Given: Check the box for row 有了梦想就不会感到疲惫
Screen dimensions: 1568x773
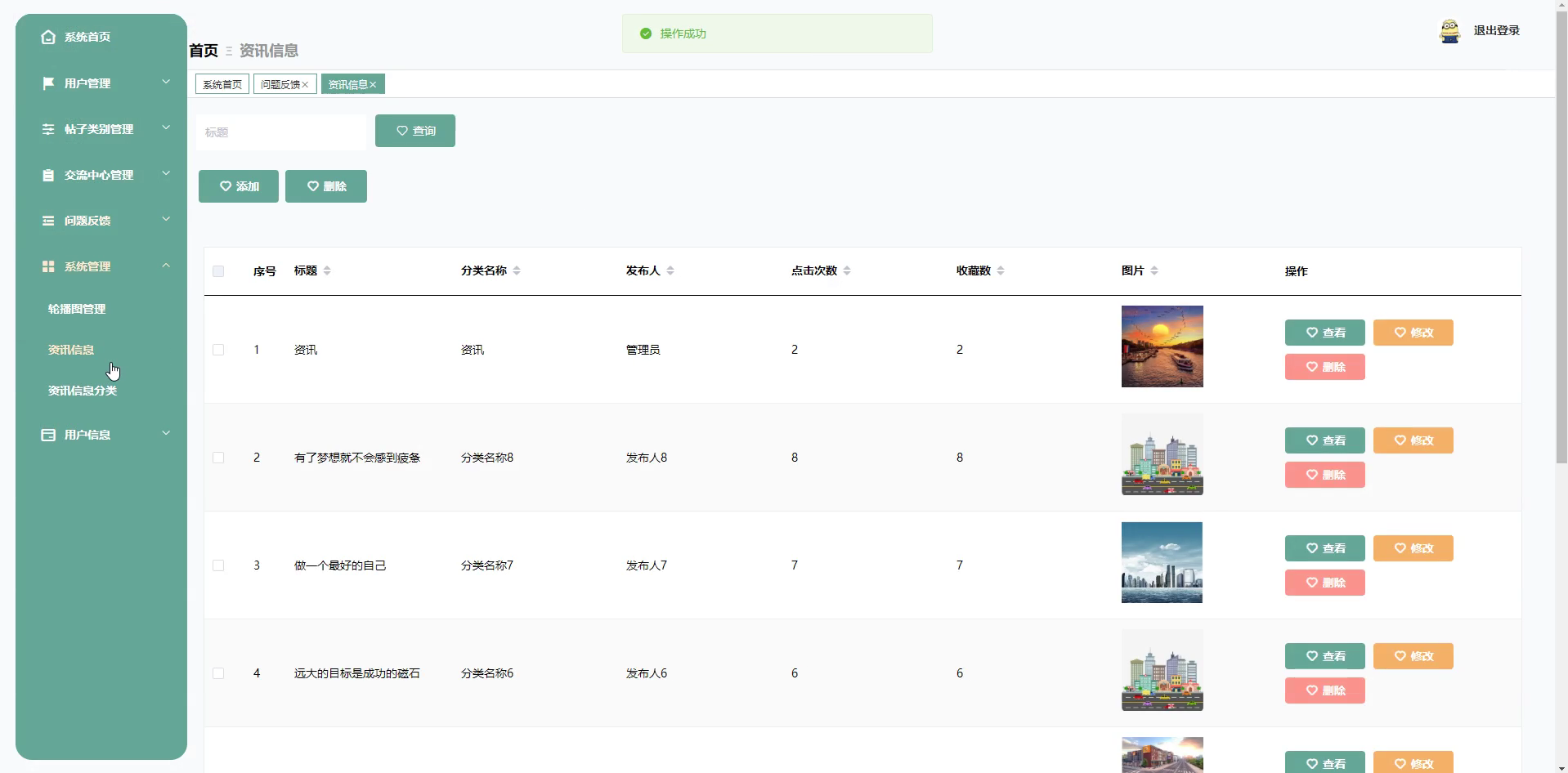Looking at the screenshot, I should 218,458.
